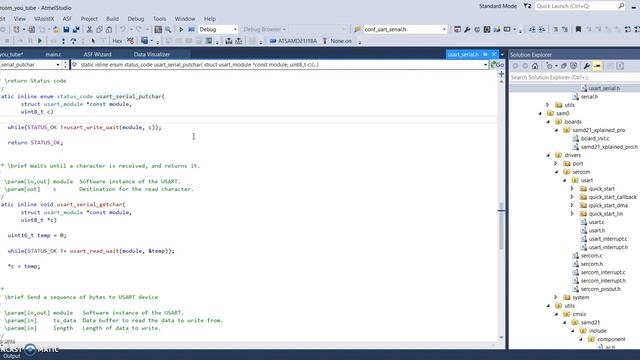Click the Search Solution Explorer field

pyautogui.click(x=575, y=77)
